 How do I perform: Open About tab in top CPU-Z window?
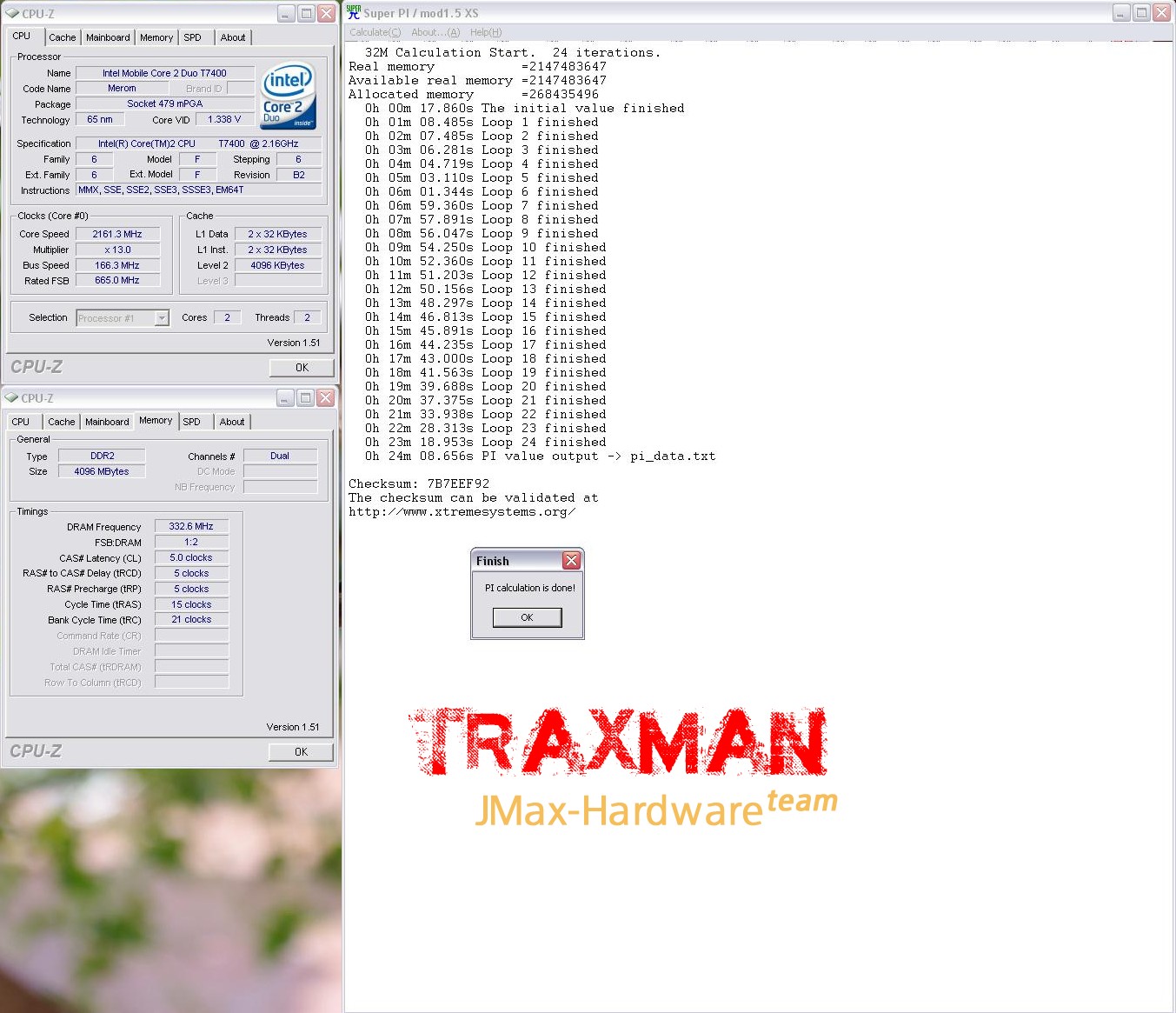pyautogui.click(x=232, y=37)
